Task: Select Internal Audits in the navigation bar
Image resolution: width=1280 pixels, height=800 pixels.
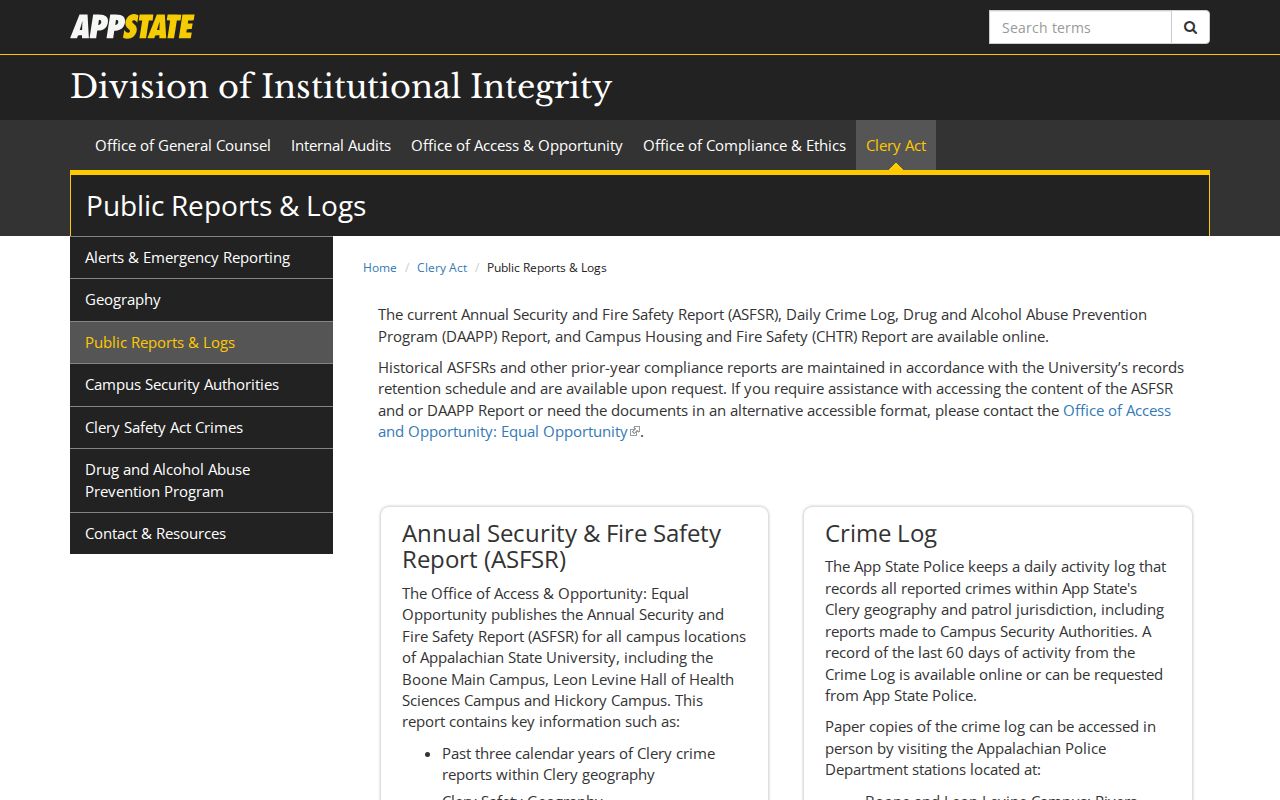Action: coord(341,145)
